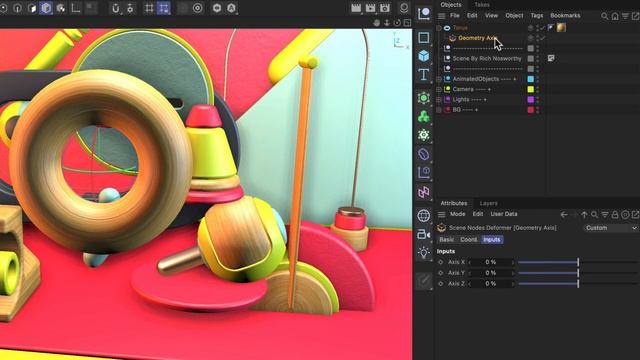Viewport: 640px width, 360px height.
Task: Open the magenta nodes tool icon
Action: coord(424,192)
